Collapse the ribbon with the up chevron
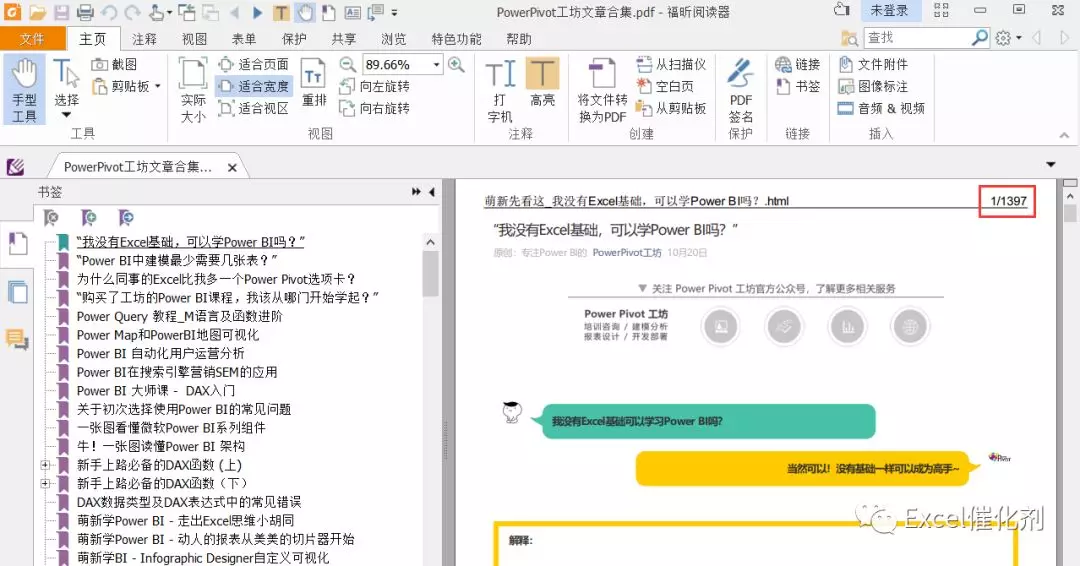The width and height of the screenshot is (1080, 566). (x=1064, y=136)
